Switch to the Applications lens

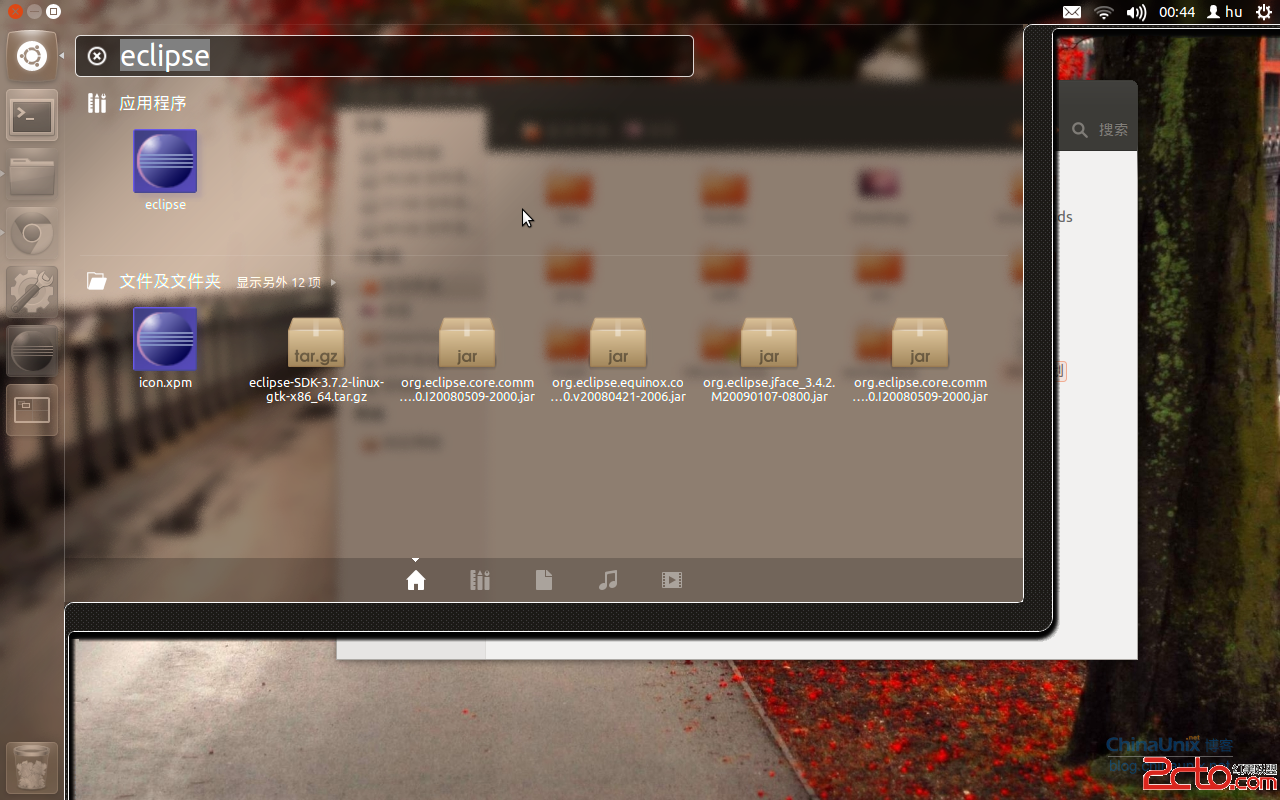[480, 580]
